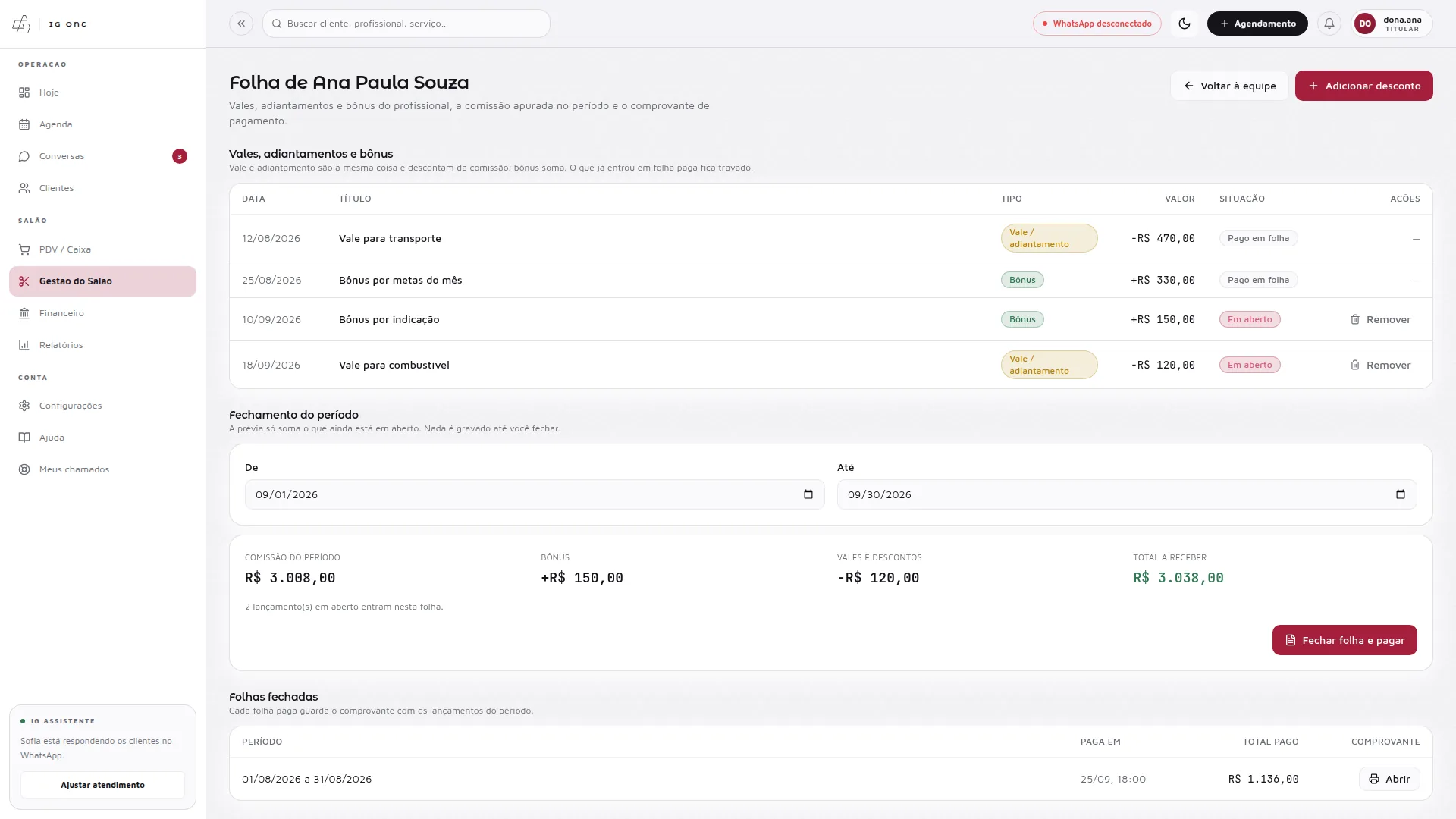Viewport: 1456px width, 819px height.
Task: Collapse the sidebar with double-chevron icon
Action: [241, 24]
